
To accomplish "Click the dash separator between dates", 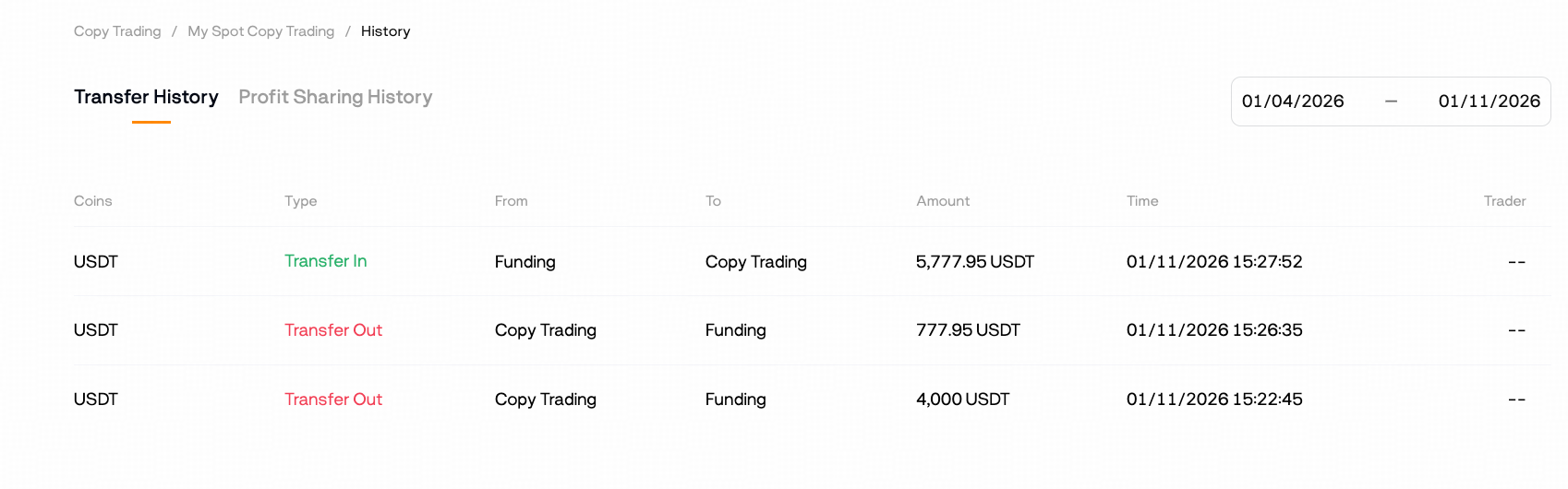I will pyautogui.click(x=1391, y=101).
